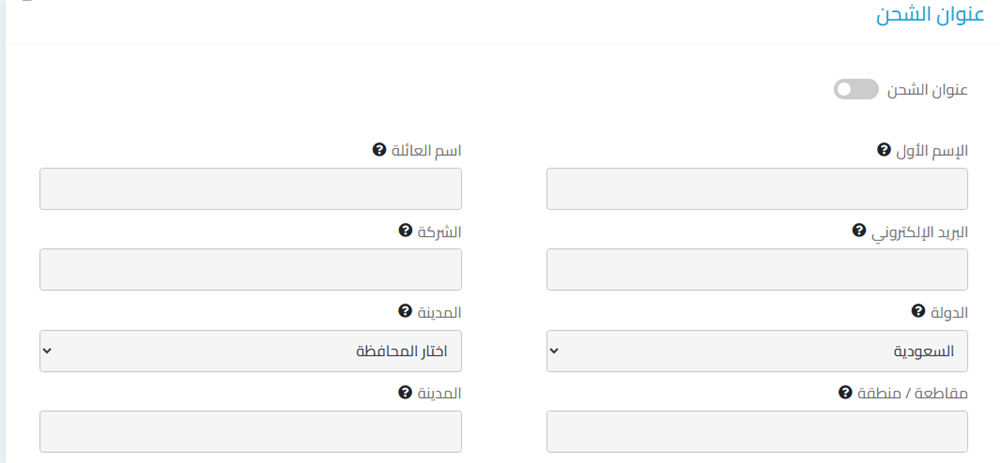Click help icon next to البريد الإلكتروني
Image resolution: width=1000 pixels, height=463 pixels.
tap(858, 231)
